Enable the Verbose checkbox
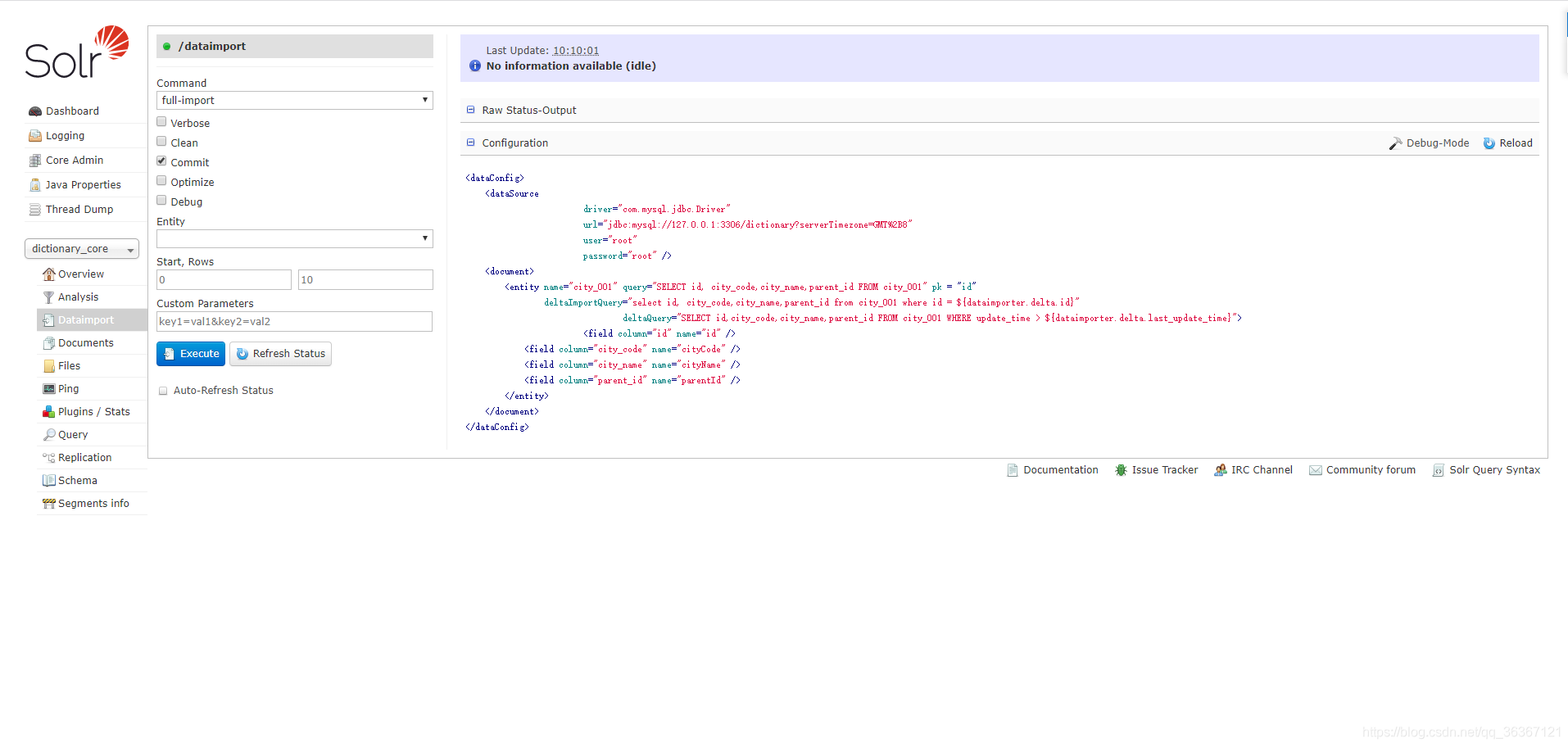Viewport: 1568px width, 747px height. point(161,122)
